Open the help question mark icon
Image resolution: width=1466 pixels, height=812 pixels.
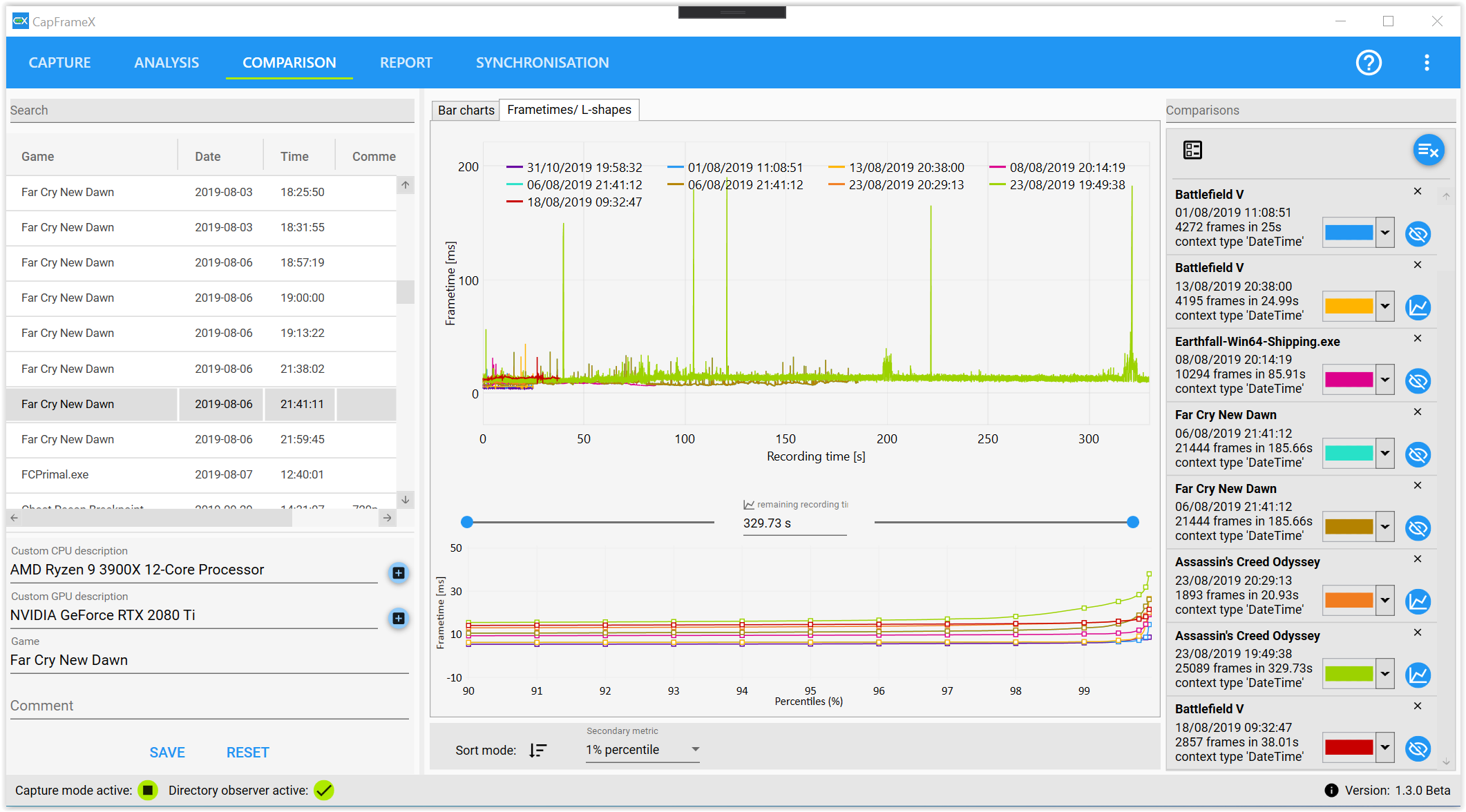[x=1368, y=63]
